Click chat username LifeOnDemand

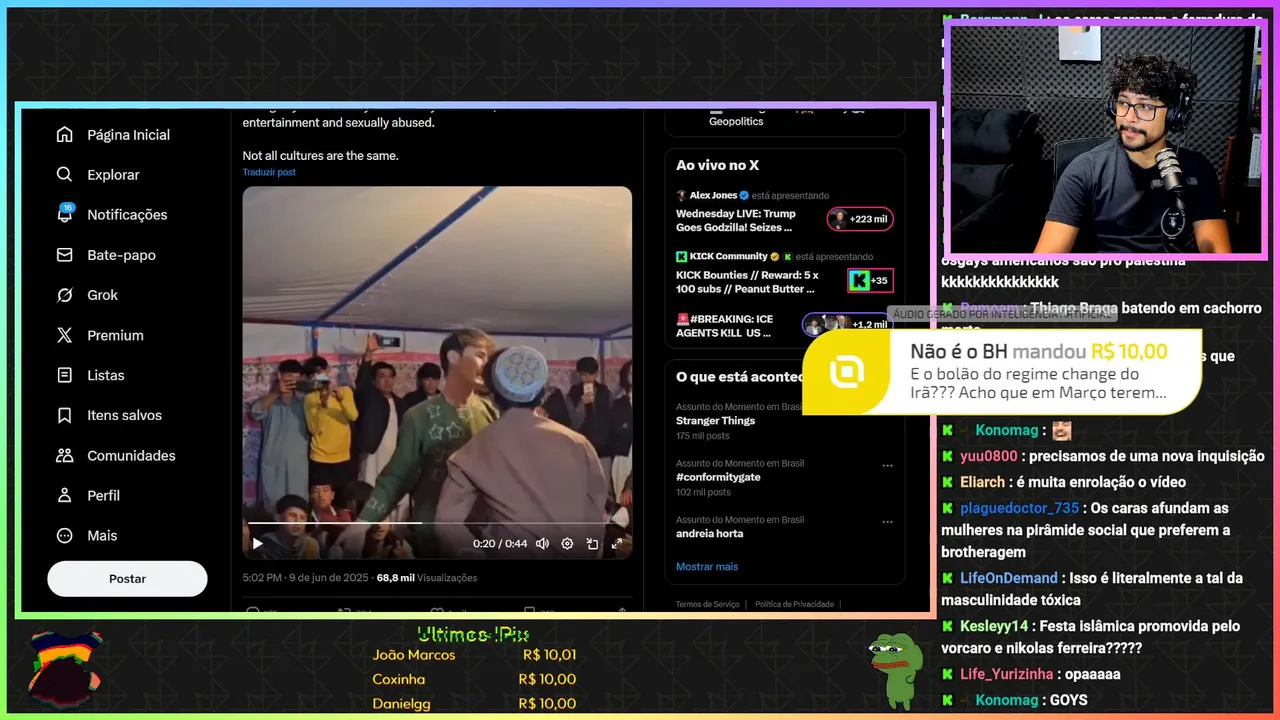click(x=1009, y=578)
